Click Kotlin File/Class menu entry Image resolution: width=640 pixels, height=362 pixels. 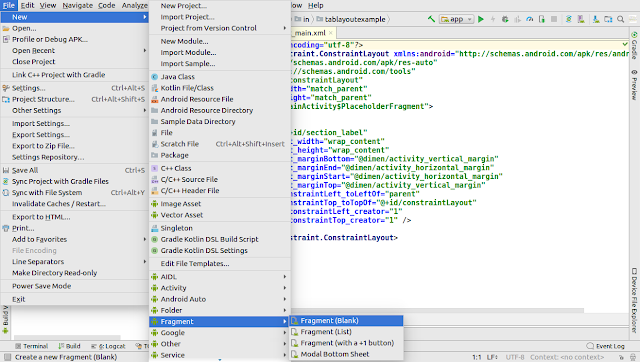pos(220,88)
